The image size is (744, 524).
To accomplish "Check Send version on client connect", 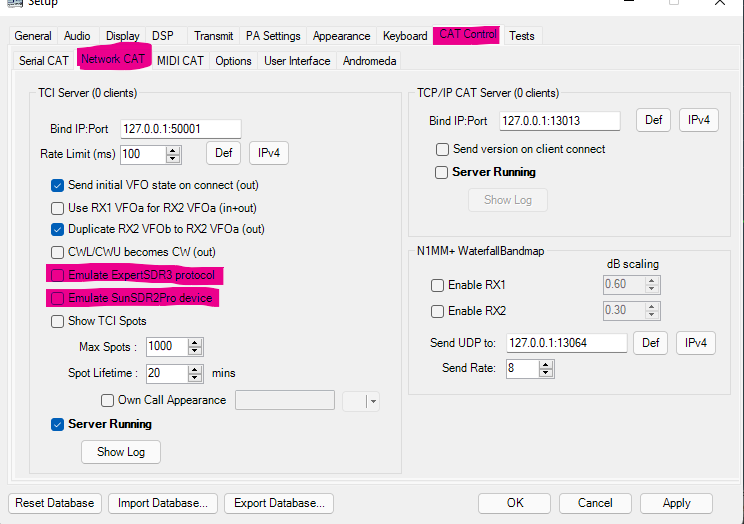I will point(443,149).
